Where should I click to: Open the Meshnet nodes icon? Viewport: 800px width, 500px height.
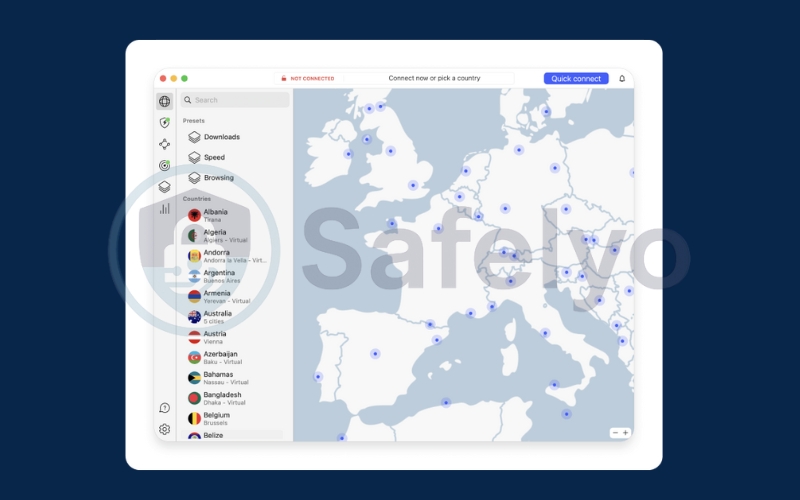(x=164, y=144)
